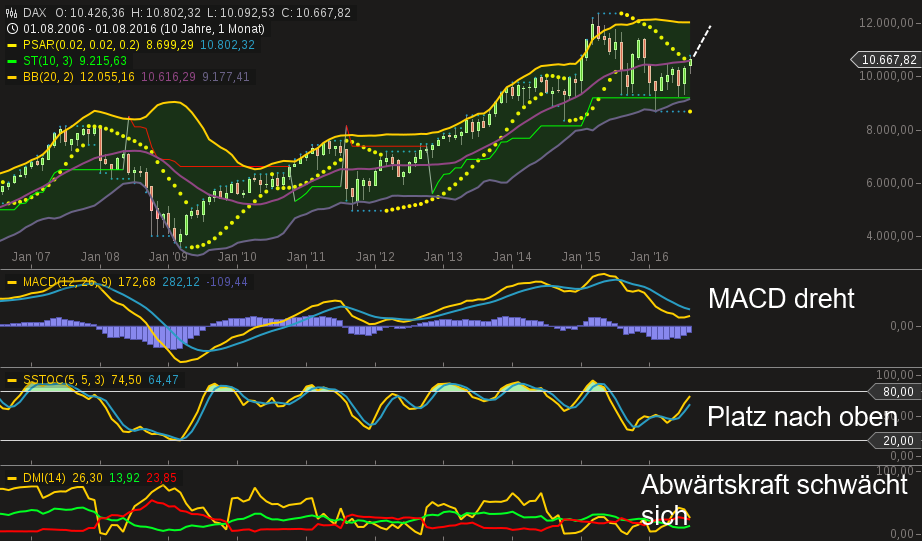
Task: Click the Jan '16 time axis label
Action: [x=649, y=257]
